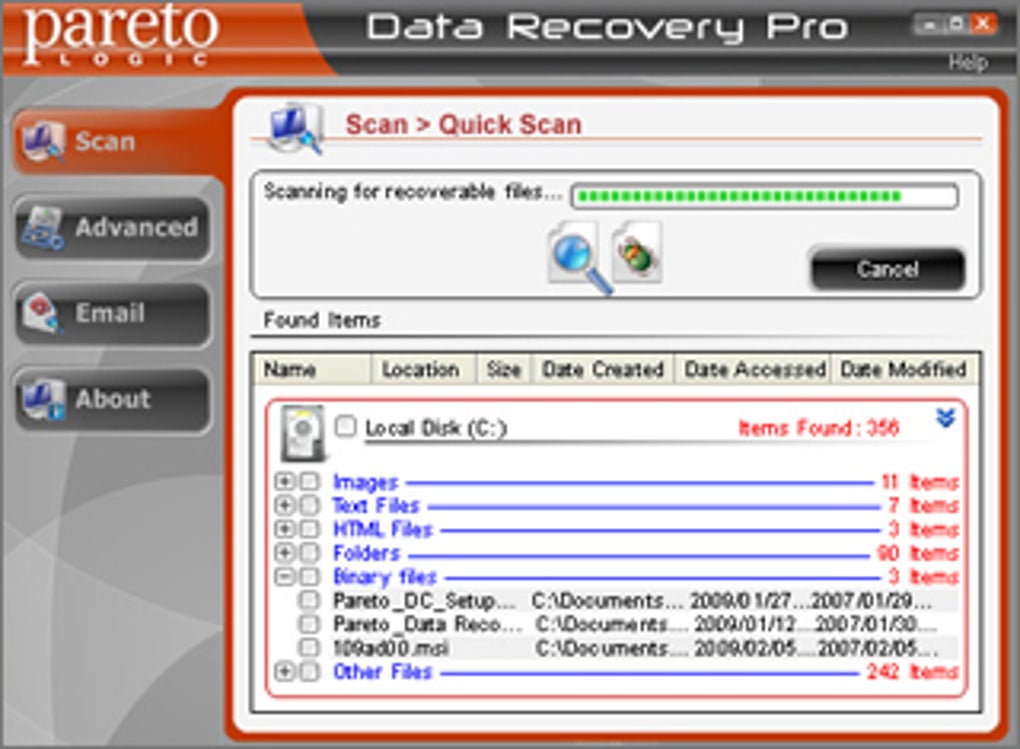
Task: Click the Email envelope icon
Action: tap(43, 313)
